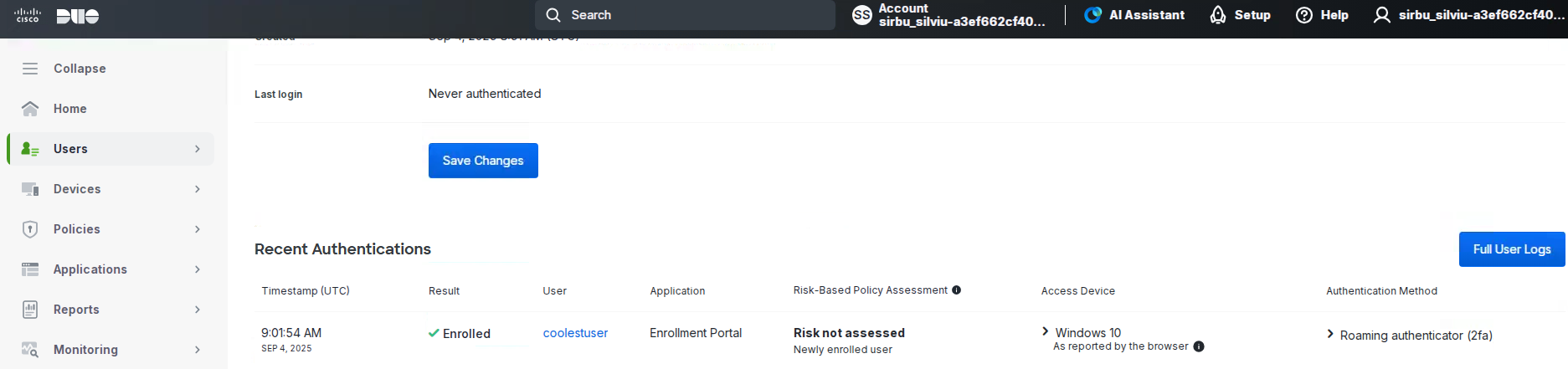Click the Application column header
This screenshot has height=369, width=1568.
677,291
